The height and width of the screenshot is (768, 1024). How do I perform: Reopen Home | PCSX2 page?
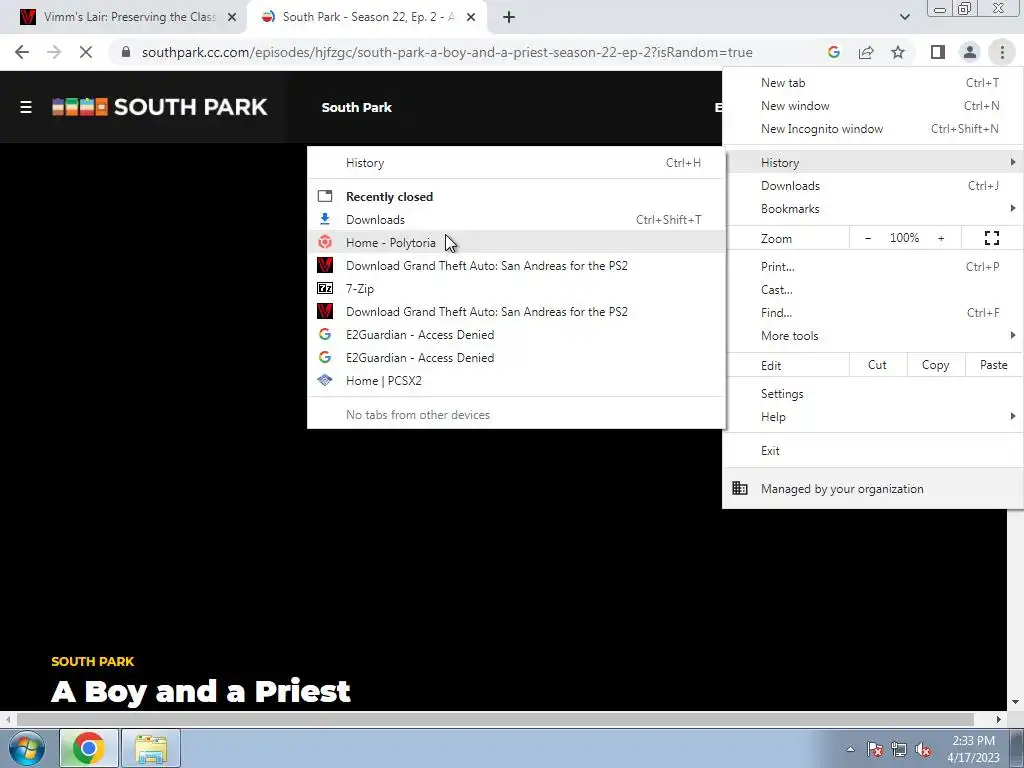[x=516, y=381]
